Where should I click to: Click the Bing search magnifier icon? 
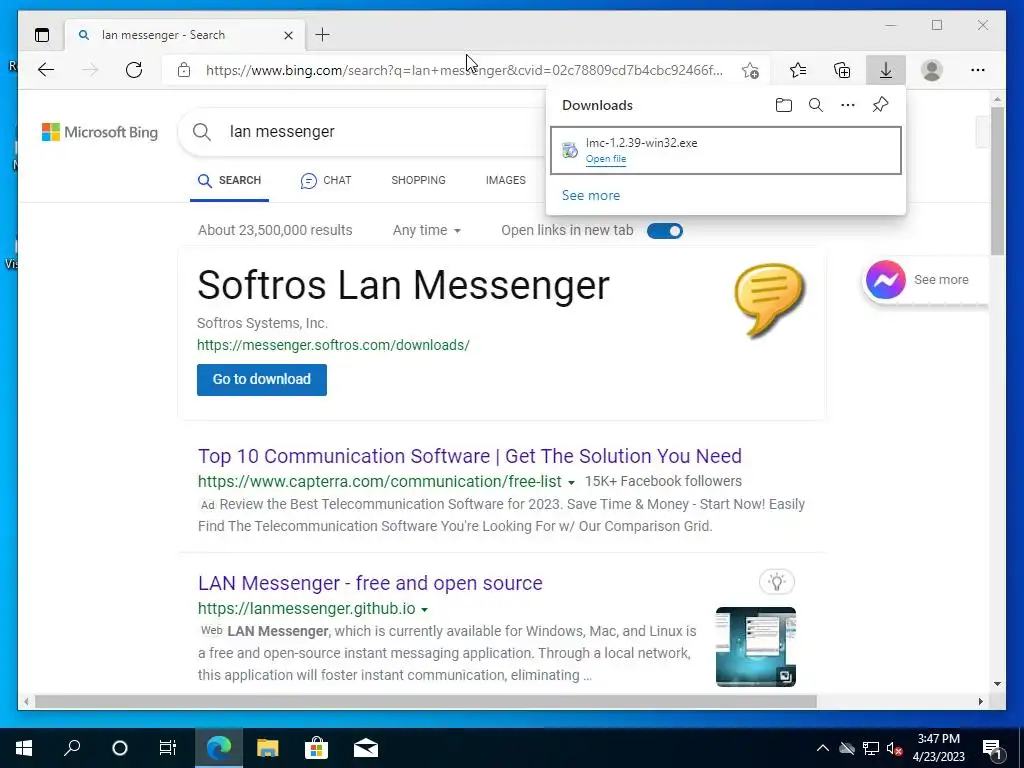coord(202,132)
